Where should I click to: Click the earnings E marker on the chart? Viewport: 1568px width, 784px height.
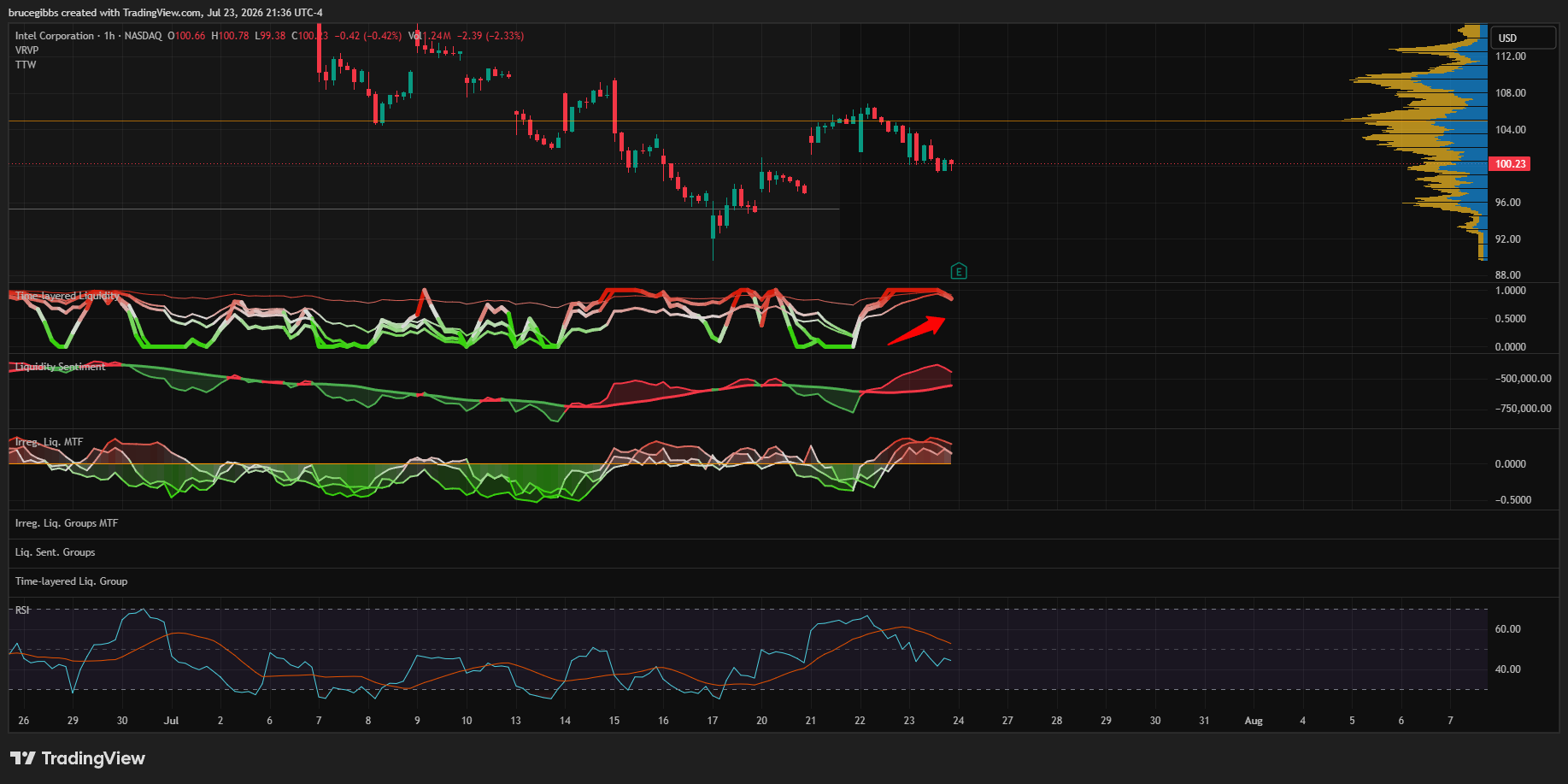(959, 271)
